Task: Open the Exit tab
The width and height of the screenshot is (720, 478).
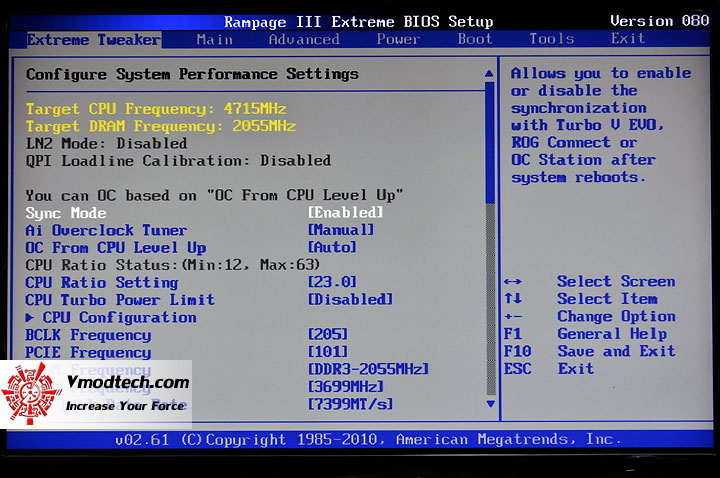Action: 628,39
